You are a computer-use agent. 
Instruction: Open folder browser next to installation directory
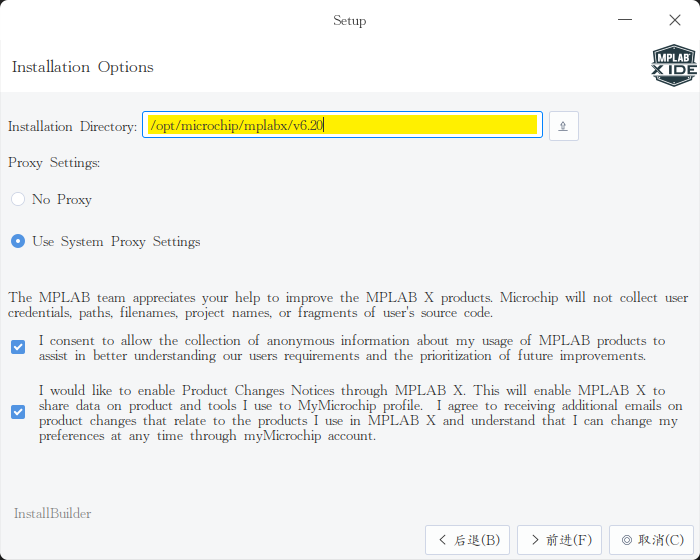pos(563,126)
